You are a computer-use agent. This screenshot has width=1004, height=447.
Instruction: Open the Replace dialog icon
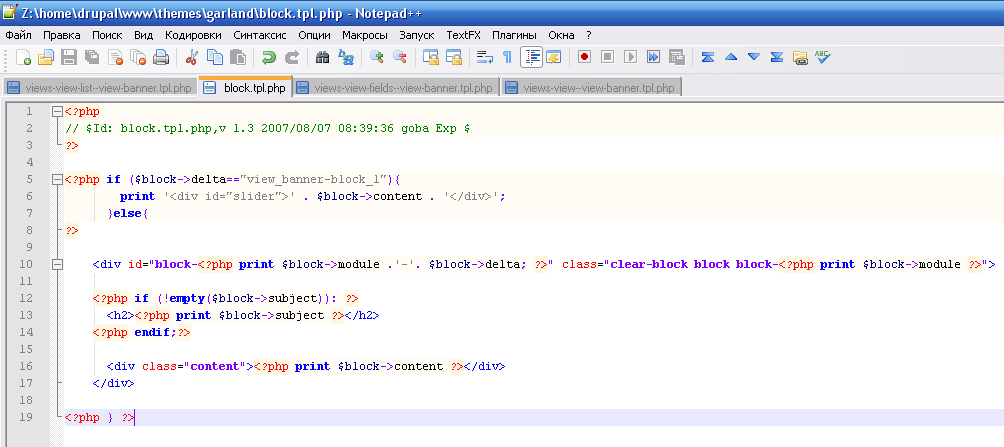346,58
